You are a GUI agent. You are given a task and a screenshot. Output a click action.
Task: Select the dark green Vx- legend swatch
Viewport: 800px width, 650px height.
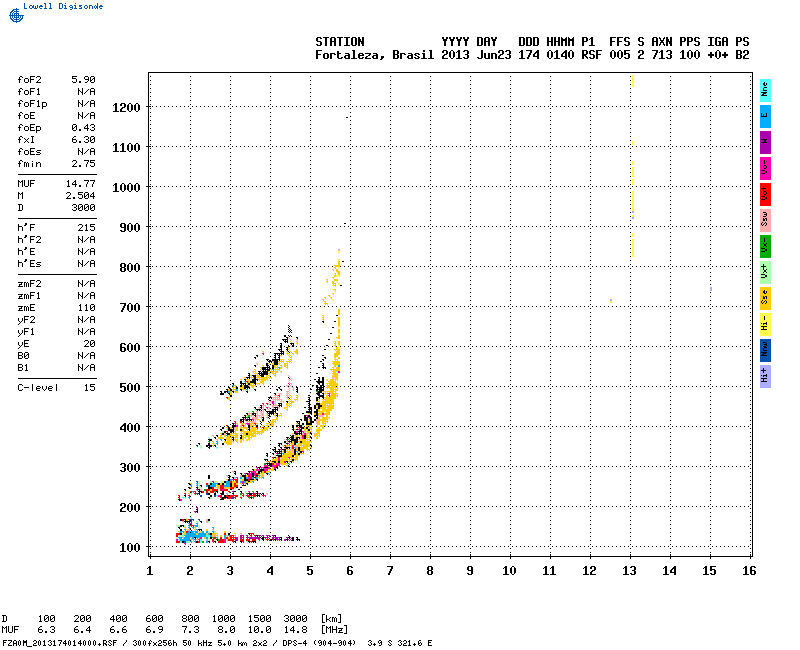pos(765,246)
